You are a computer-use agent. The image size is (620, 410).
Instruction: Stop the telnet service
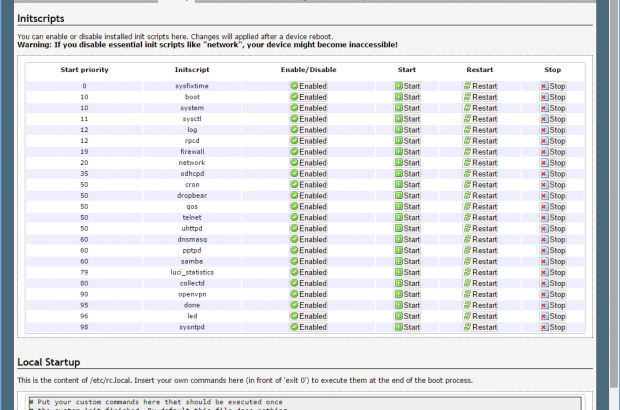pos(553,217)
